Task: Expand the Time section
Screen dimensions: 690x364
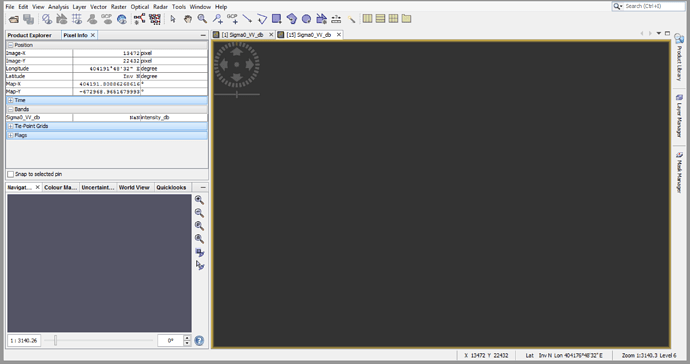Action: [x=11, y=100]
